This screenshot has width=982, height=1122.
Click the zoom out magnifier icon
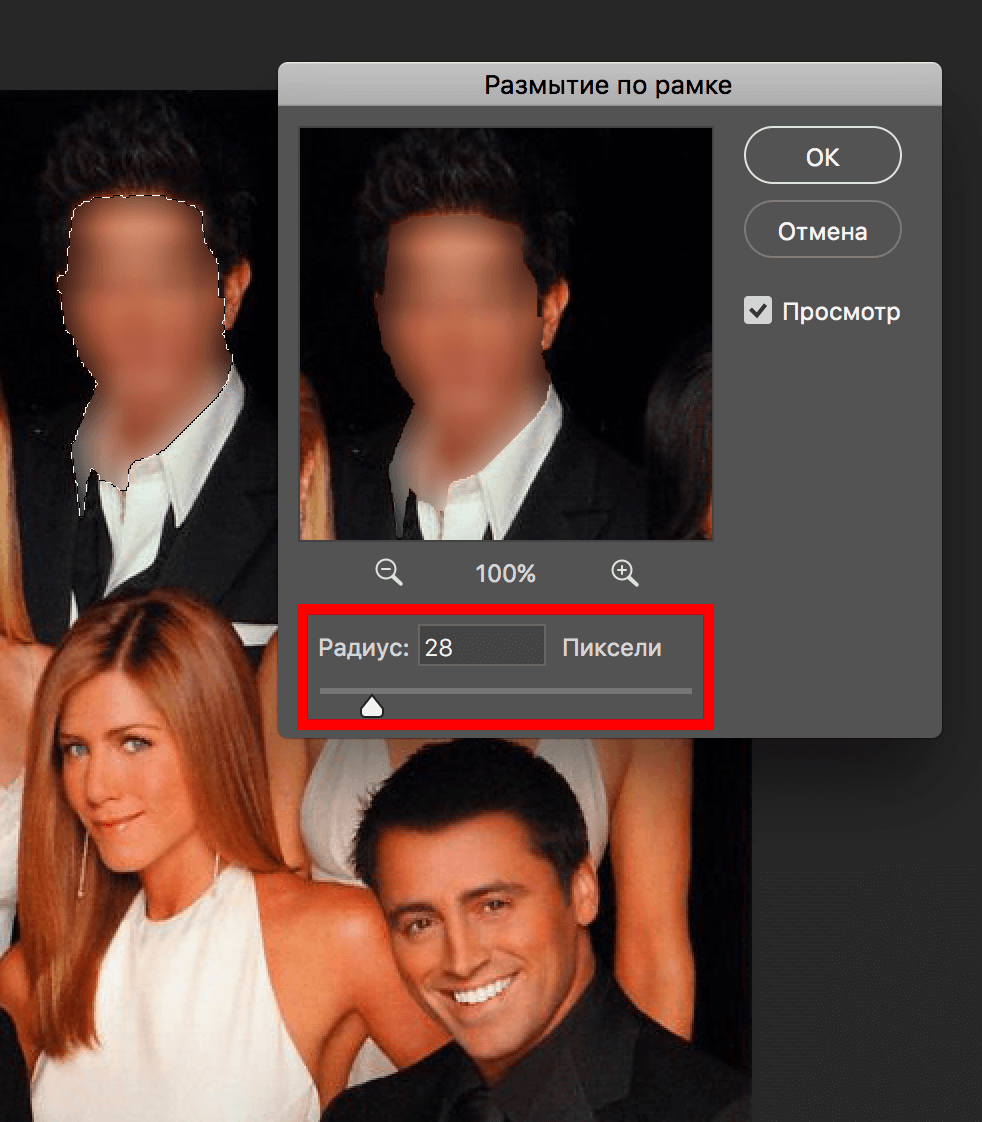[388, 572]
